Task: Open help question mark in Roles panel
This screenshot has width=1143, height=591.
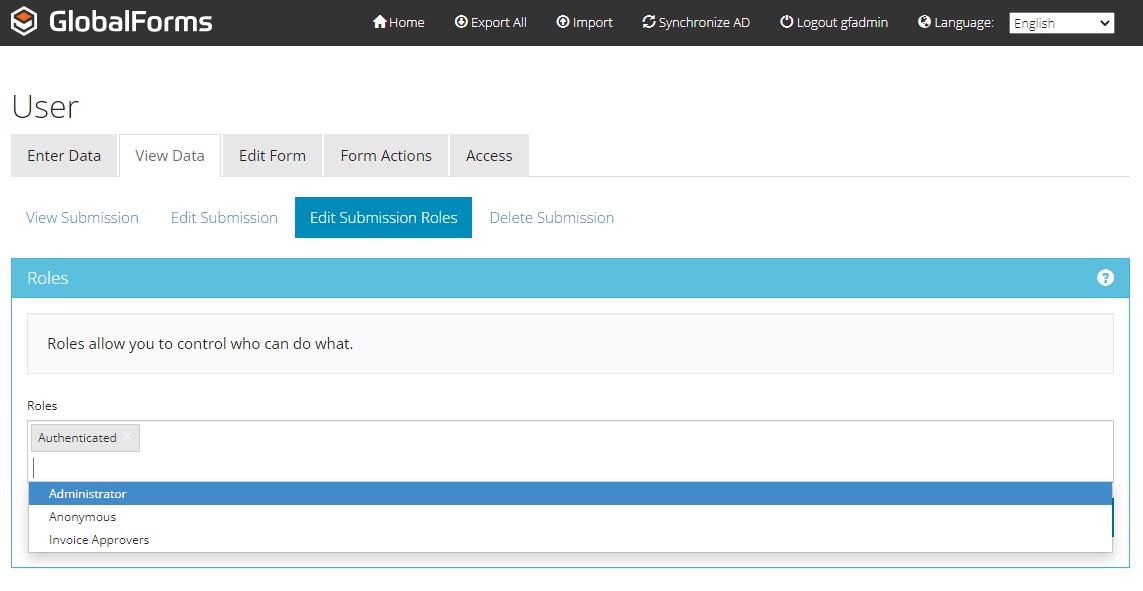Action: [x=1105, y=278]
